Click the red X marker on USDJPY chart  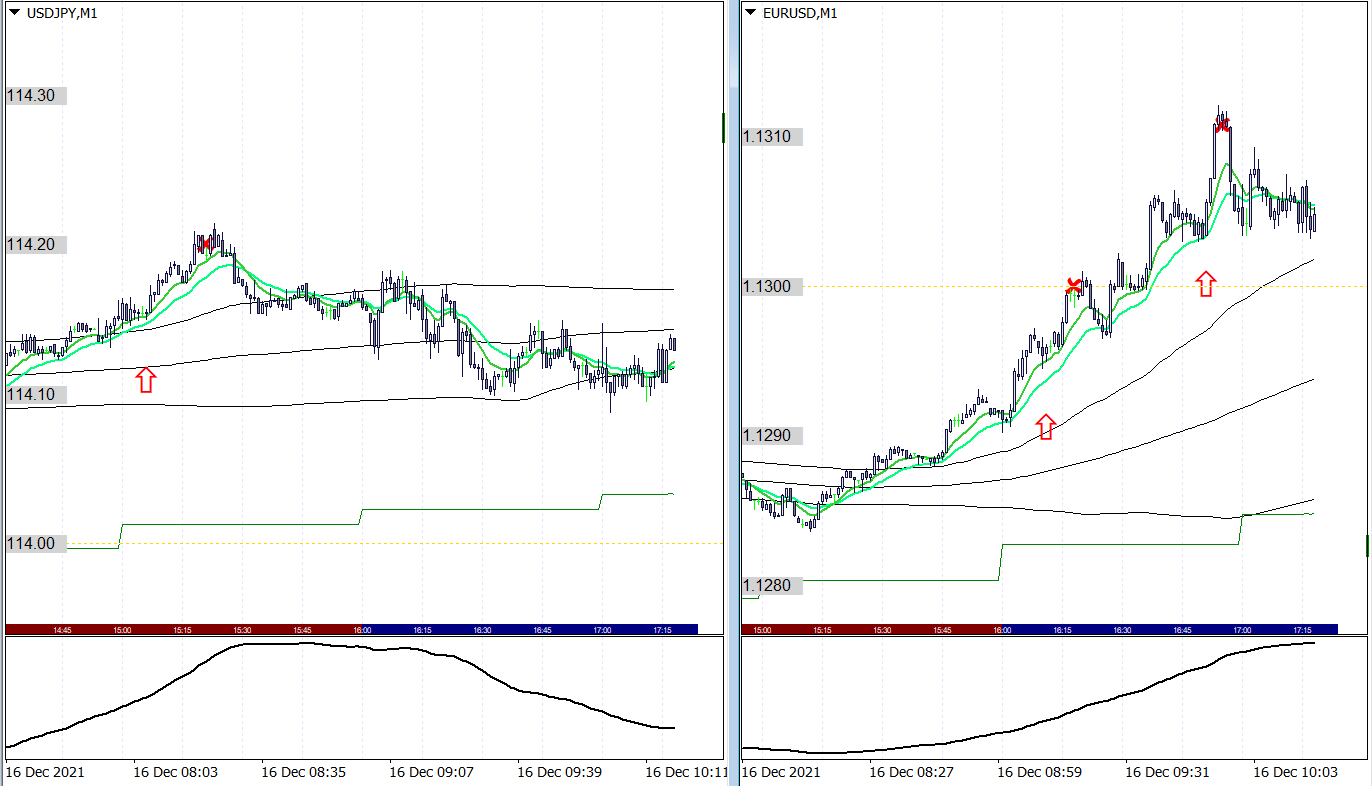[205, 243]
